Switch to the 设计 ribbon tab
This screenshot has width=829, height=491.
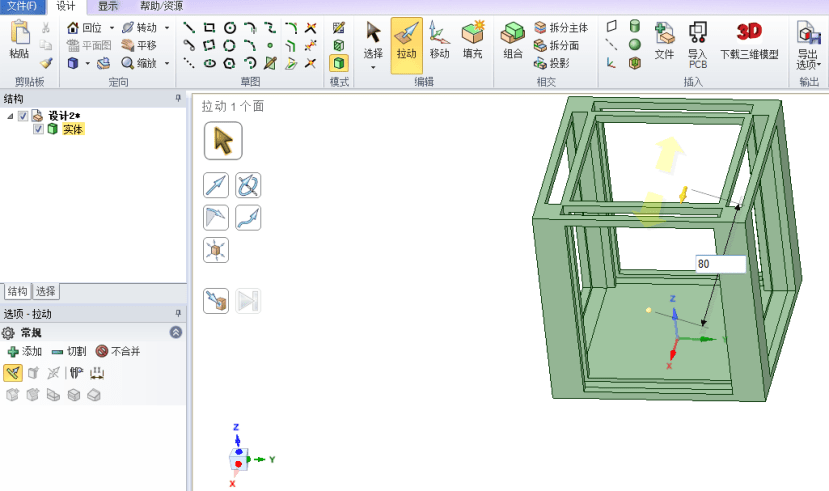pos(66,6)
